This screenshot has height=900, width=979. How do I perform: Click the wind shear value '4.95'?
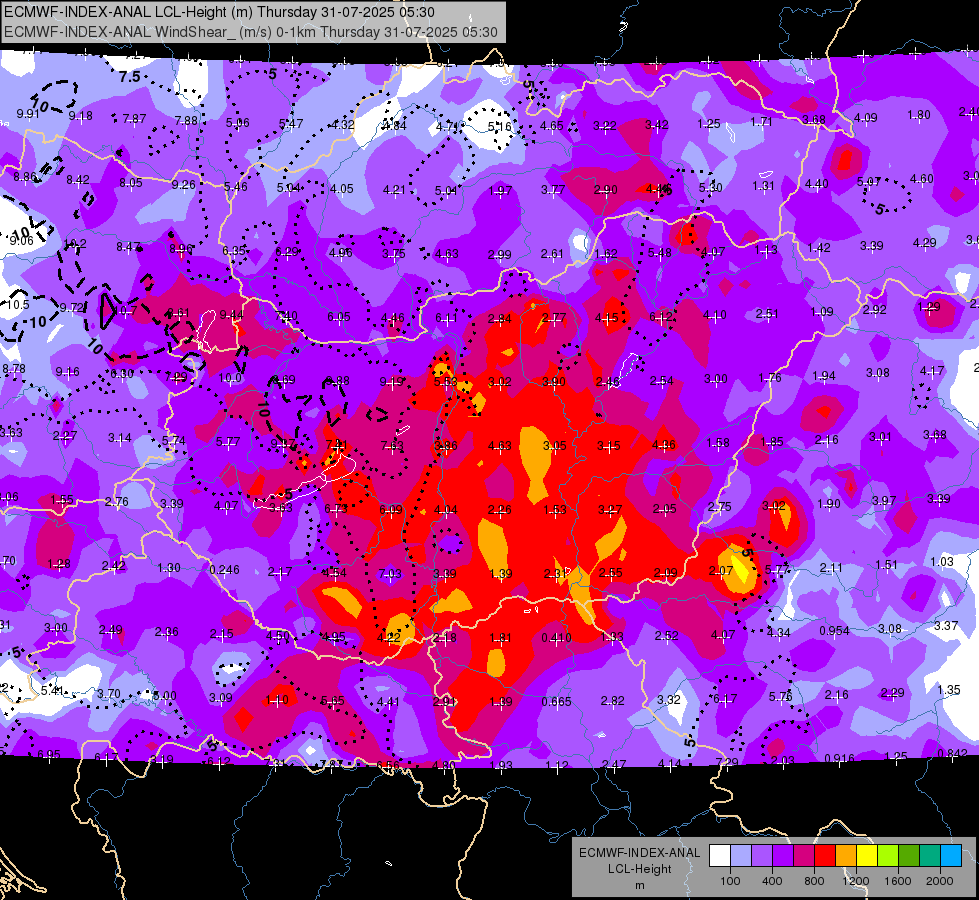pos(333,636)
